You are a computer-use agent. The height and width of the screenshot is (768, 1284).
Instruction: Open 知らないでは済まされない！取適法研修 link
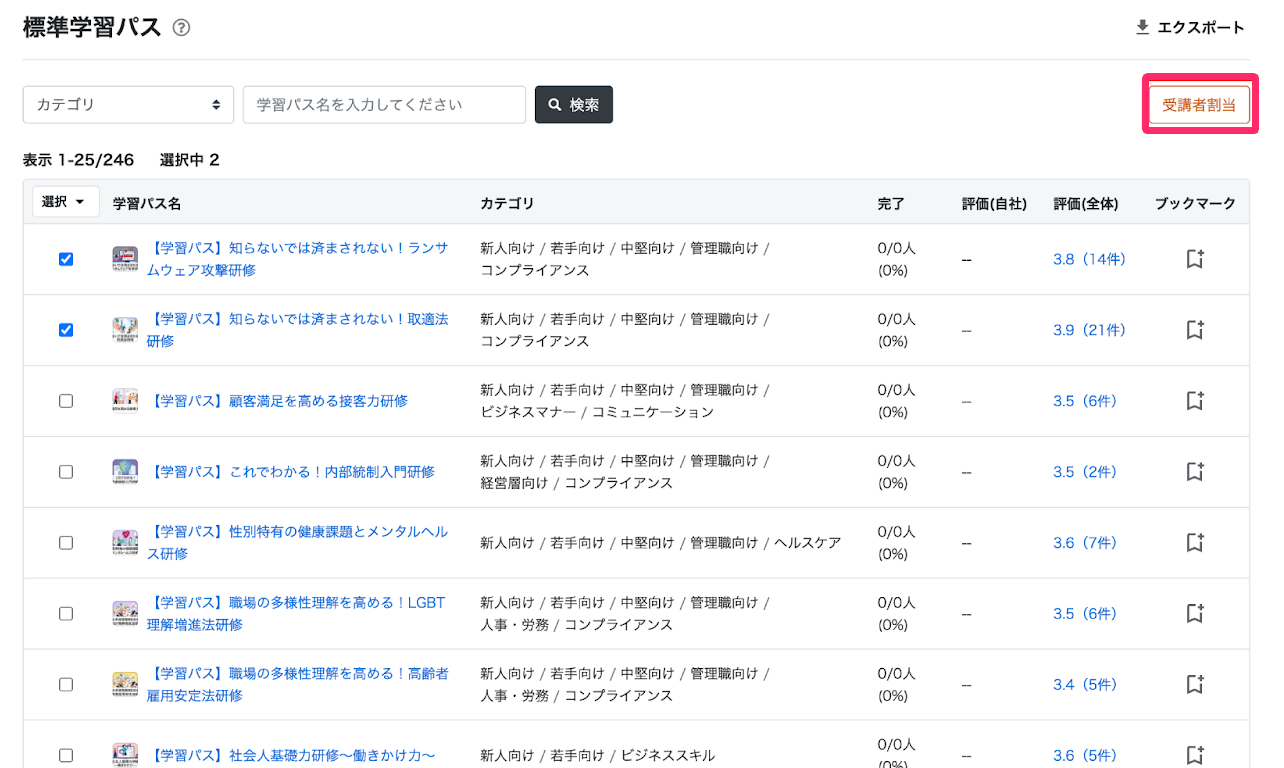[x=298, y=330]
